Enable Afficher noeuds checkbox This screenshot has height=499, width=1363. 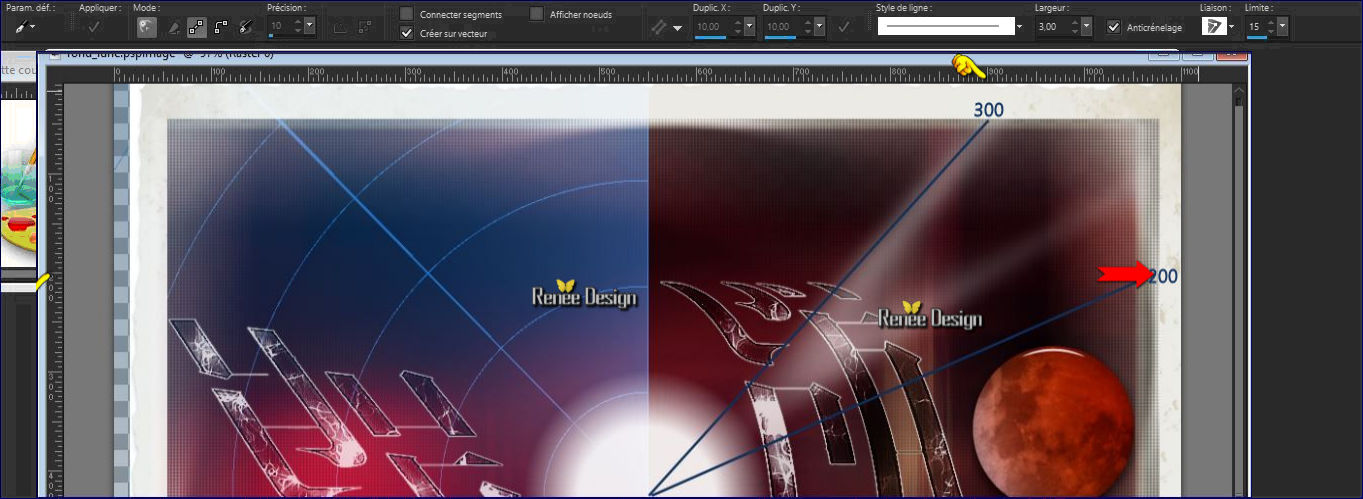point(537,14)
